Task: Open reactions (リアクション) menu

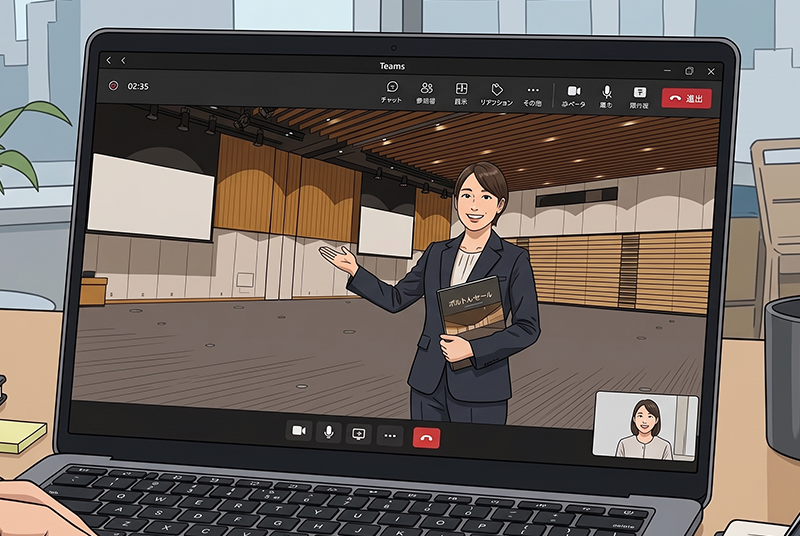Action: click(496, 95)
